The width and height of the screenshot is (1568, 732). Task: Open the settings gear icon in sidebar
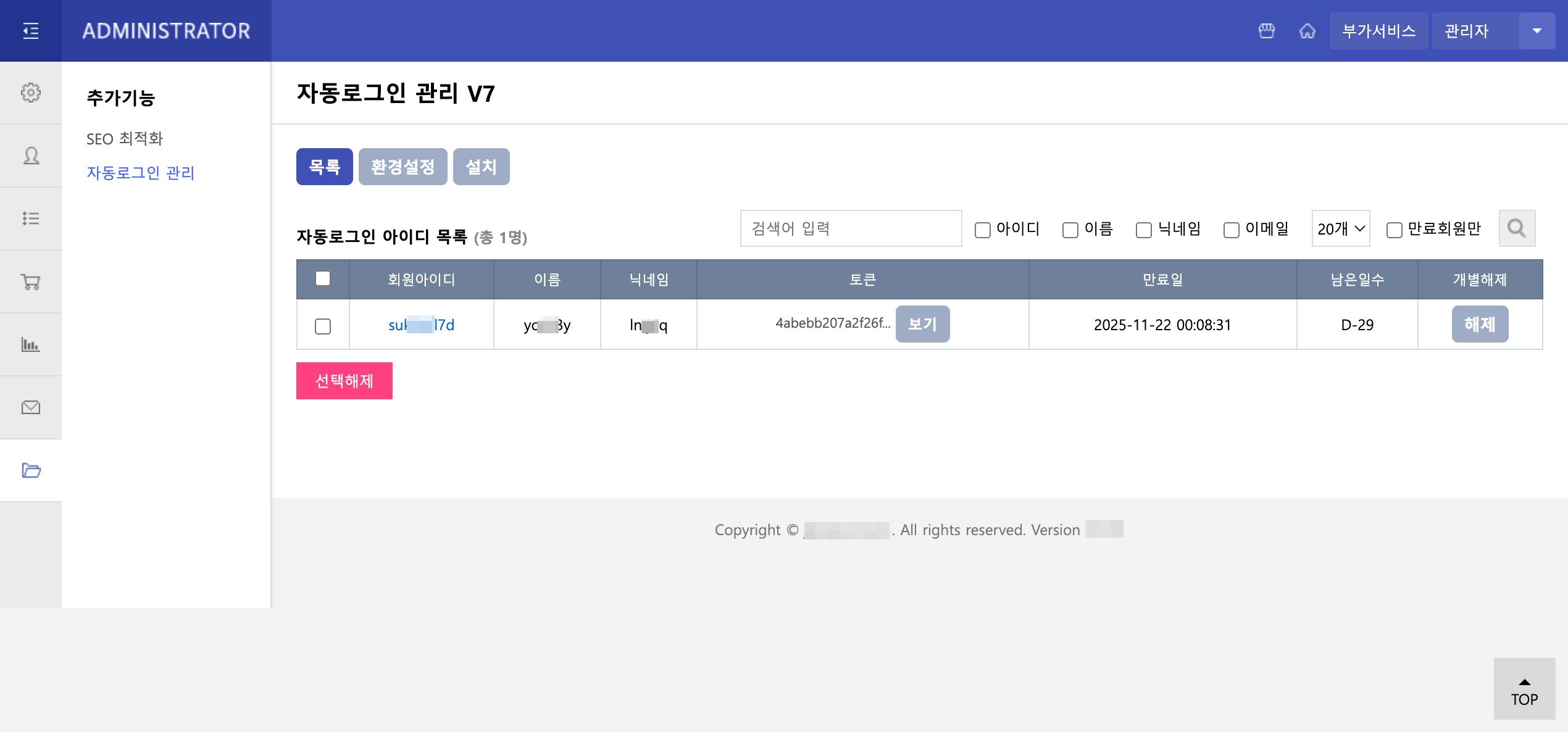point(30,93)
